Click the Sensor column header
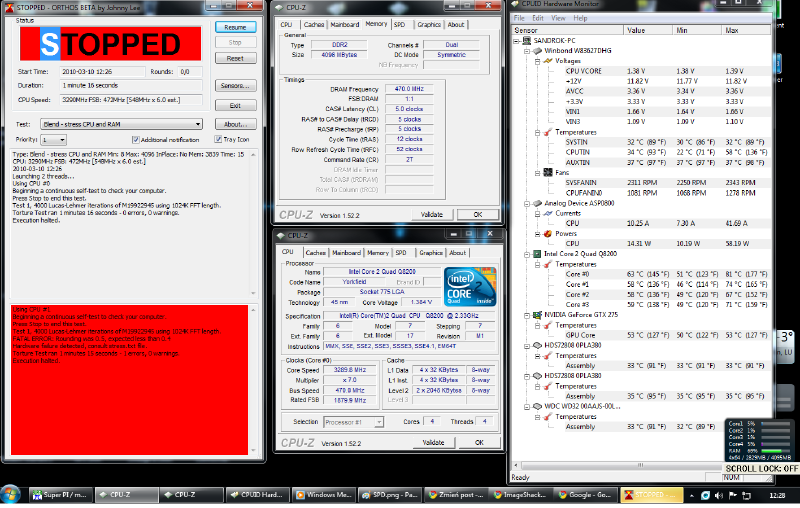800x508 pixels. (x=568, y=30)
